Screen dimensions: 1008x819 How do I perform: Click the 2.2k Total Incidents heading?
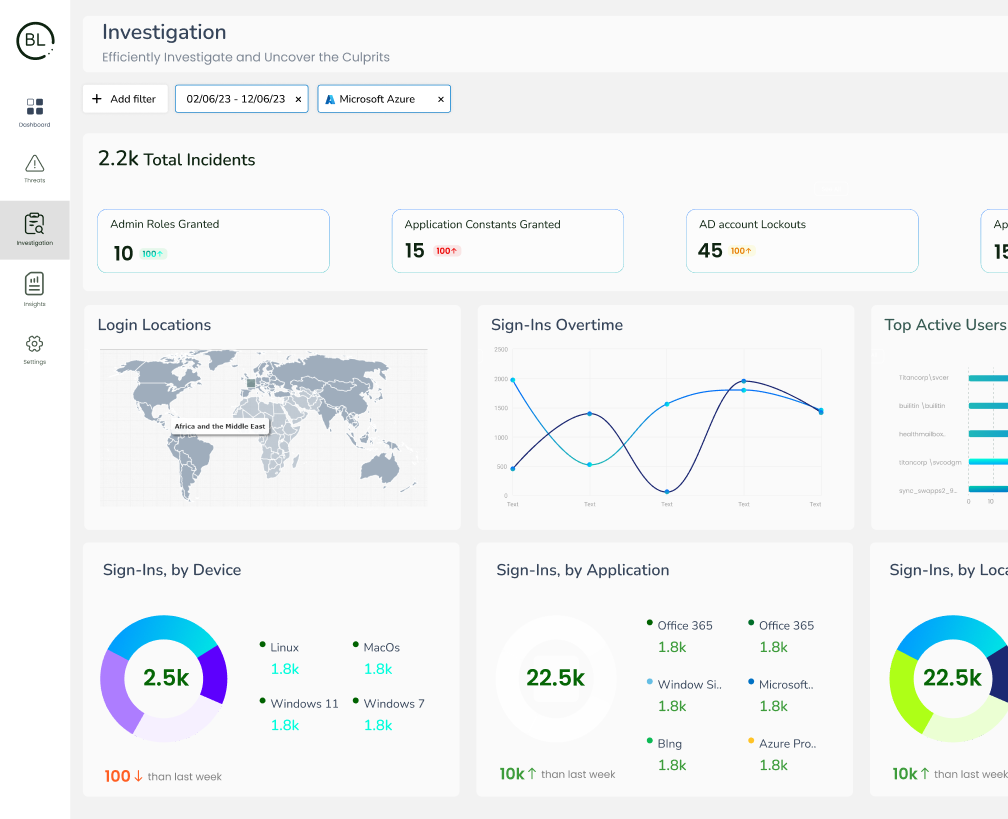(177, 159)
